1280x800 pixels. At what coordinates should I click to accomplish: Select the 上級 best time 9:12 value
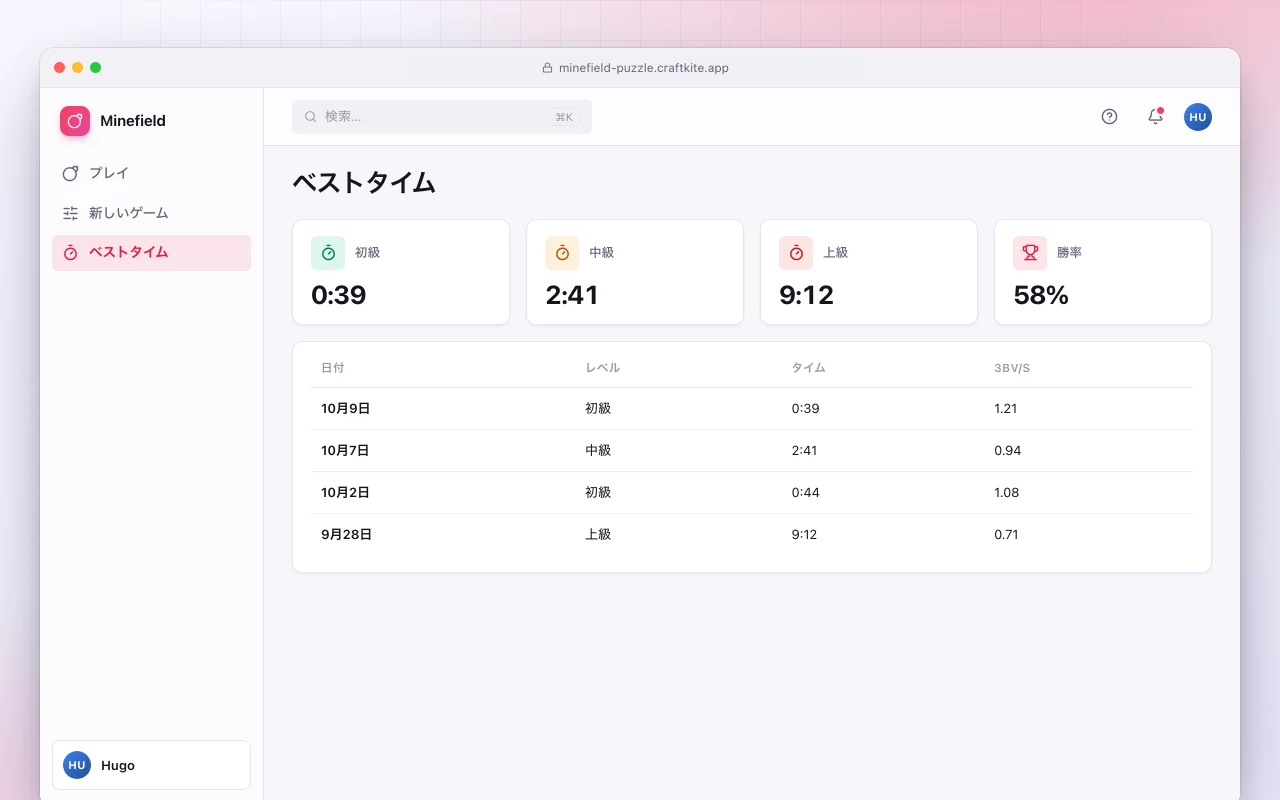pyautogui.click(x=806, y=295)
